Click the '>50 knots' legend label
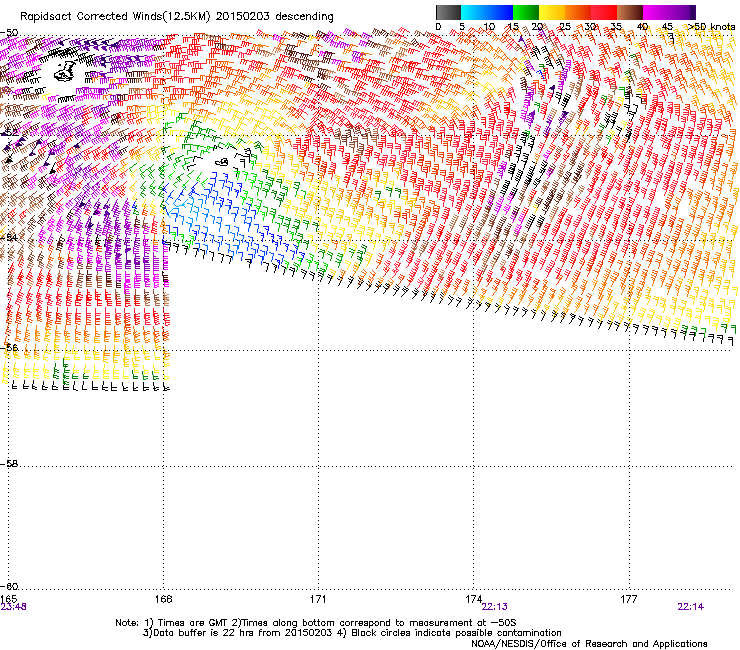This screenshot has height=650, width=740. tap(711, 27)
